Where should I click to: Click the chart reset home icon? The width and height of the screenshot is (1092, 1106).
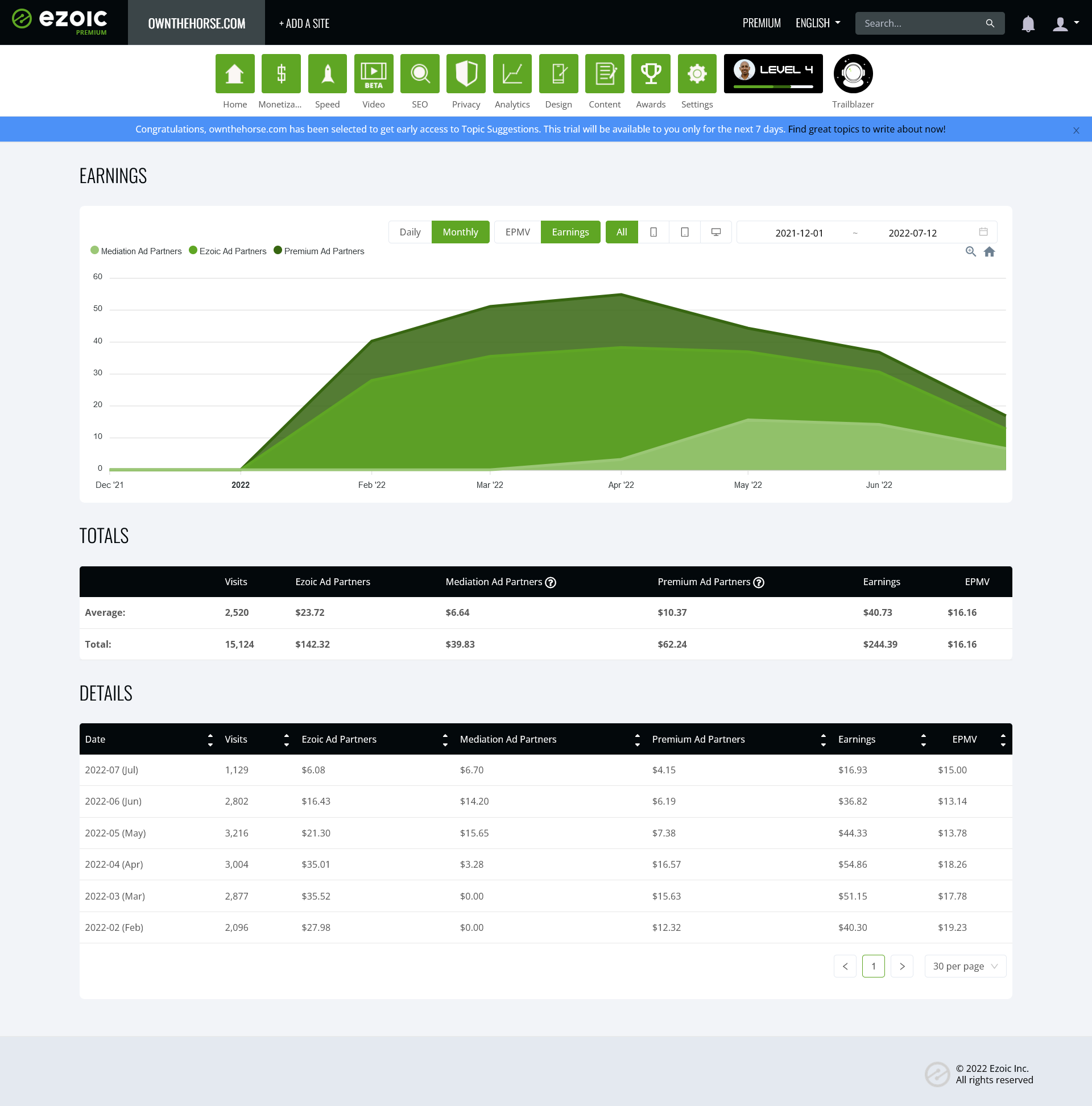tap(989, 251)
